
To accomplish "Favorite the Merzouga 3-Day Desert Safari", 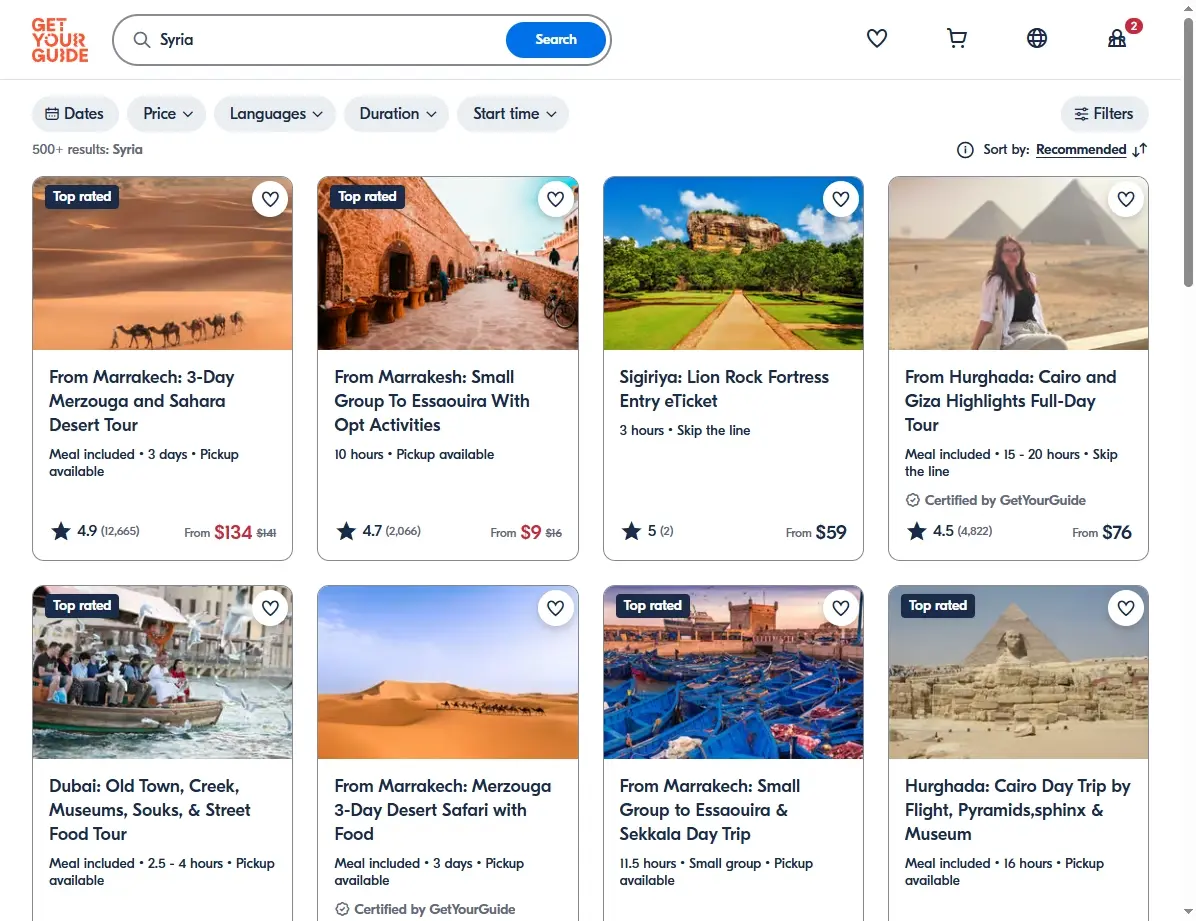I will 555,608.
